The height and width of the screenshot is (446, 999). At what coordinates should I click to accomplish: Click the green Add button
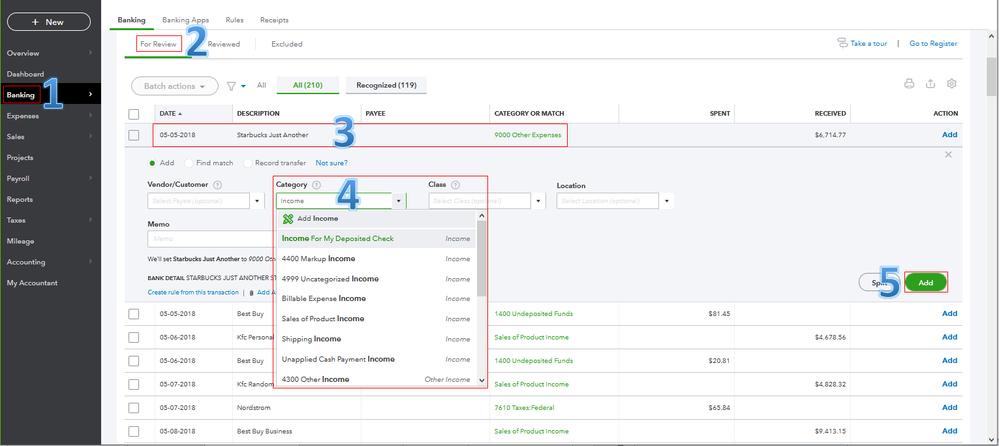pyautogui.click(x=926, y=283)
